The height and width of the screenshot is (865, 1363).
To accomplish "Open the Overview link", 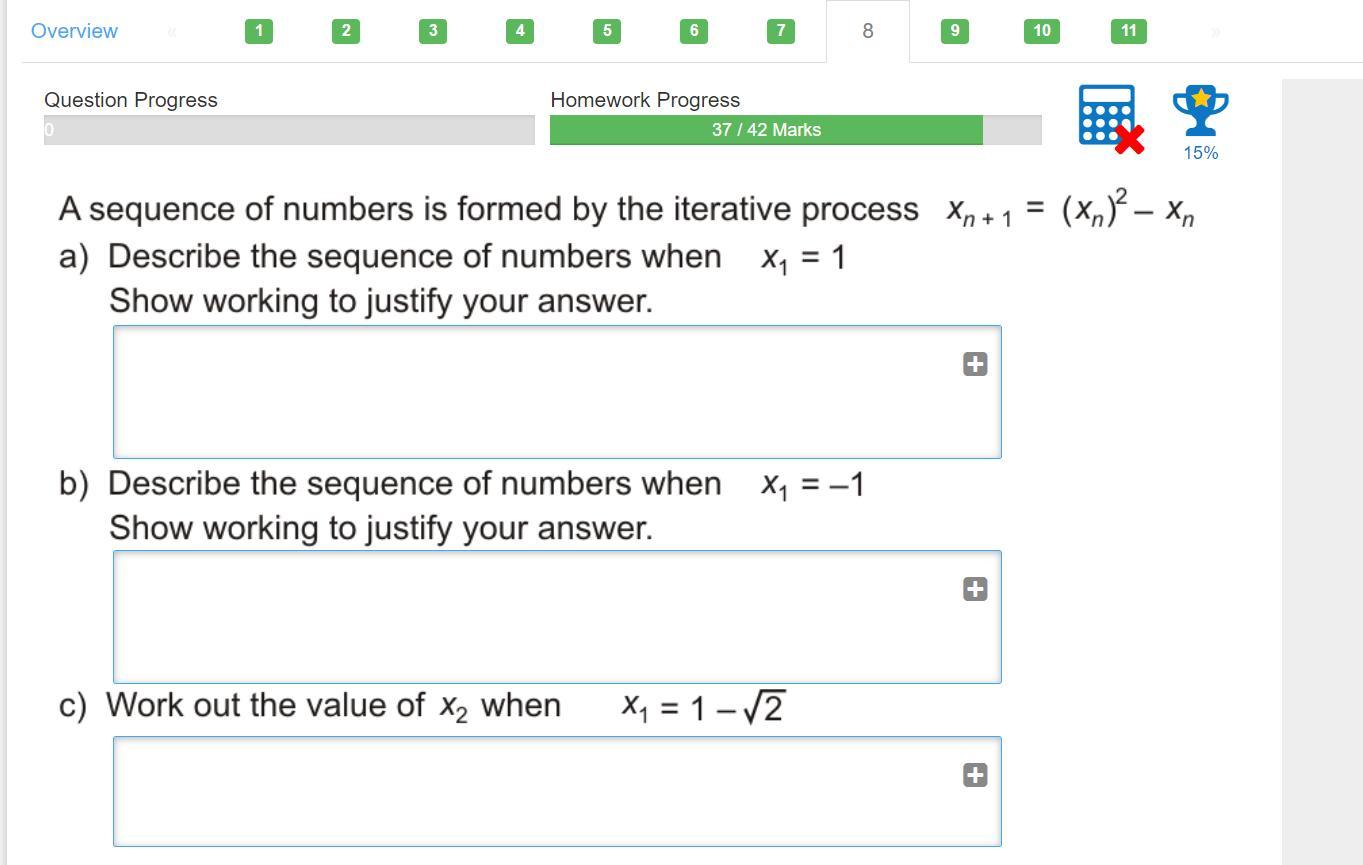I will pyautogui.click(x=74, y=31).
